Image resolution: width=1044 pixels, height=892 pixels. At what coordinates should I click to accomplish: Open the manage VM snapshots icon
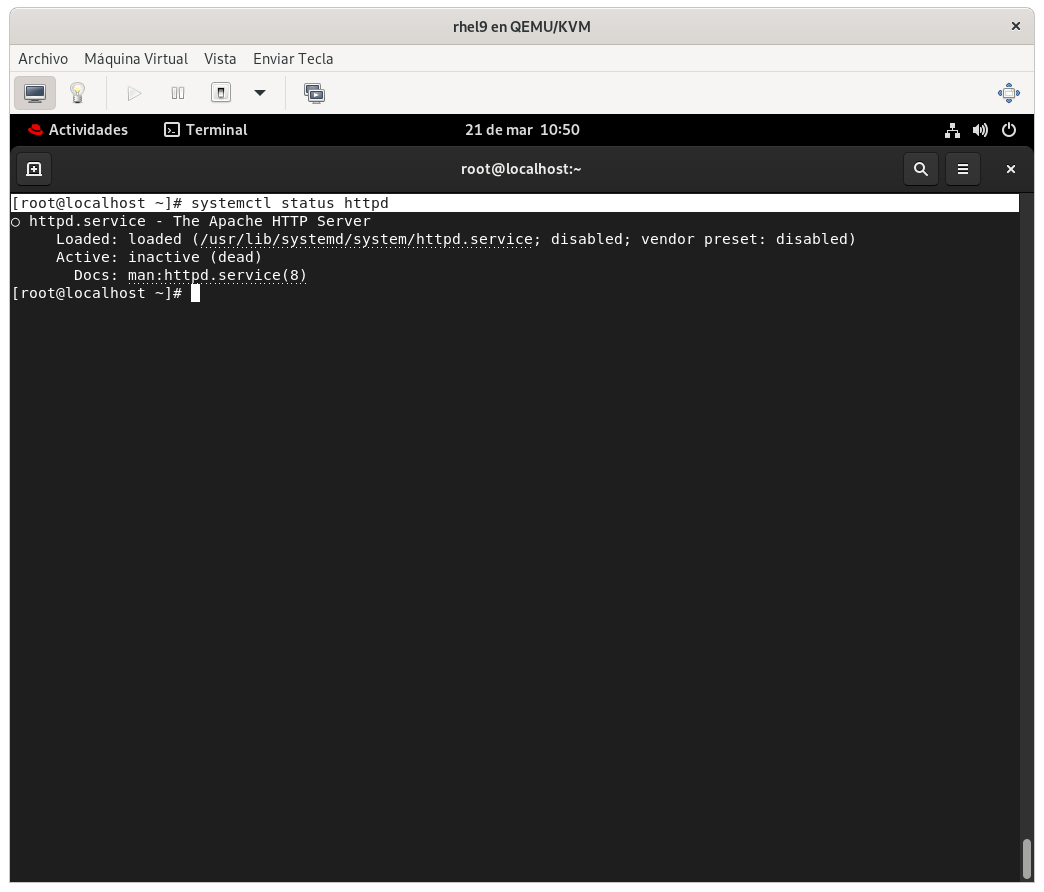pos(314,93)
